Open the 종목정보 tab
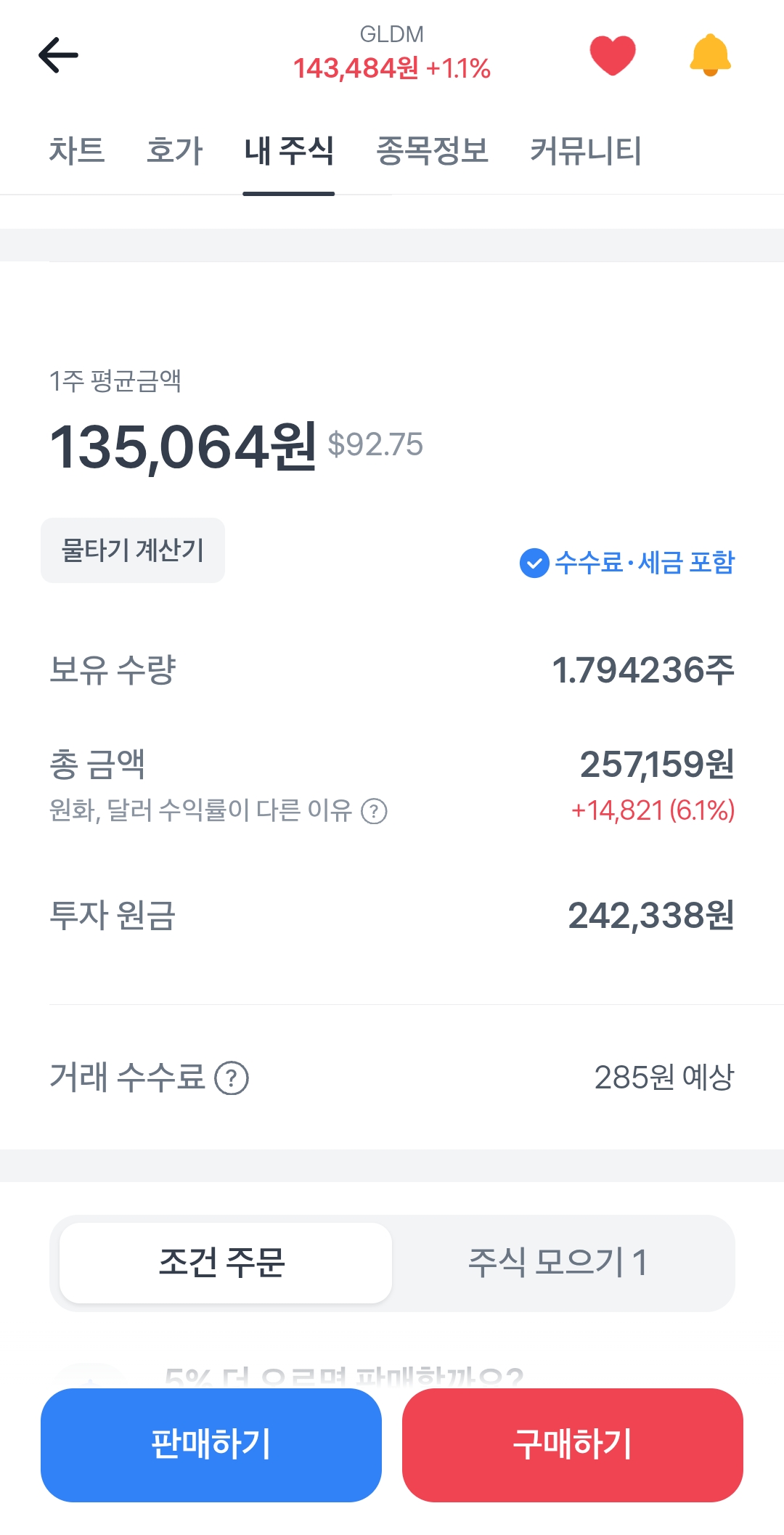784x1535 pixels. tap(432, 151)
